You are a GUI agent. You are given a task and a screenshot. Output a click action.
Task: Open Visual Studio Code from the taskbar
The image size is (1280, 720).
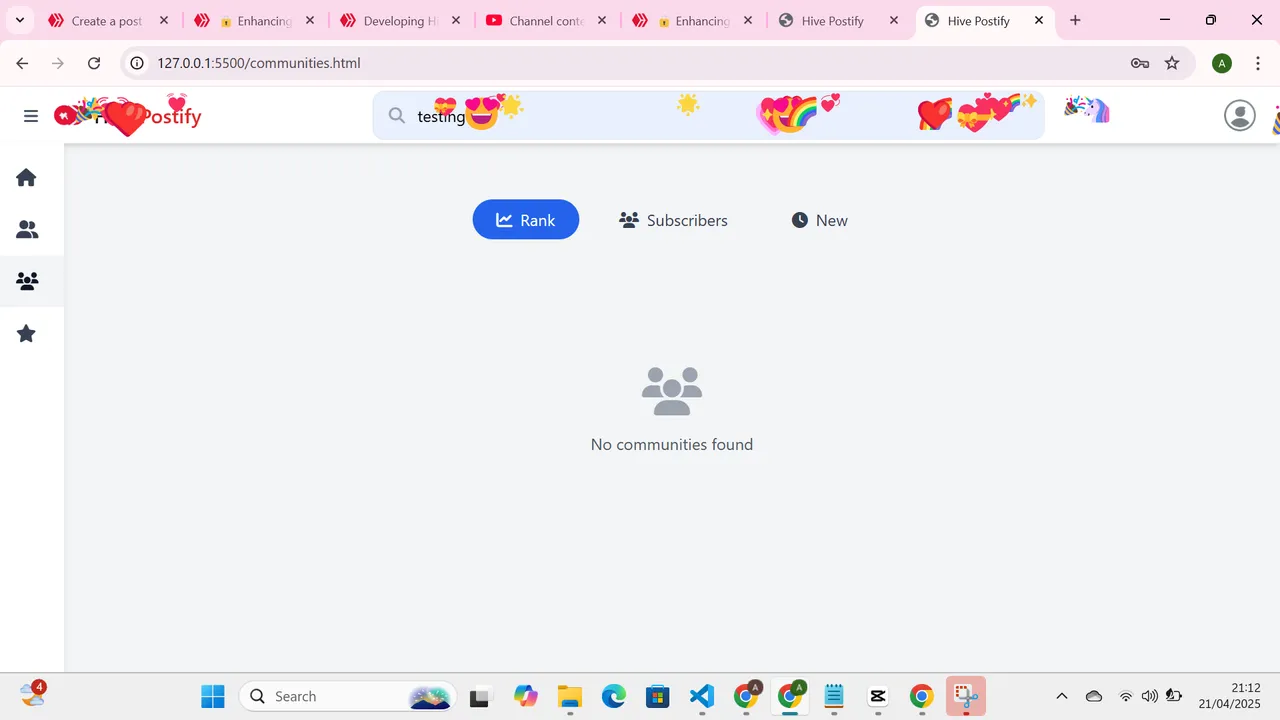click(x=702, y=696)
